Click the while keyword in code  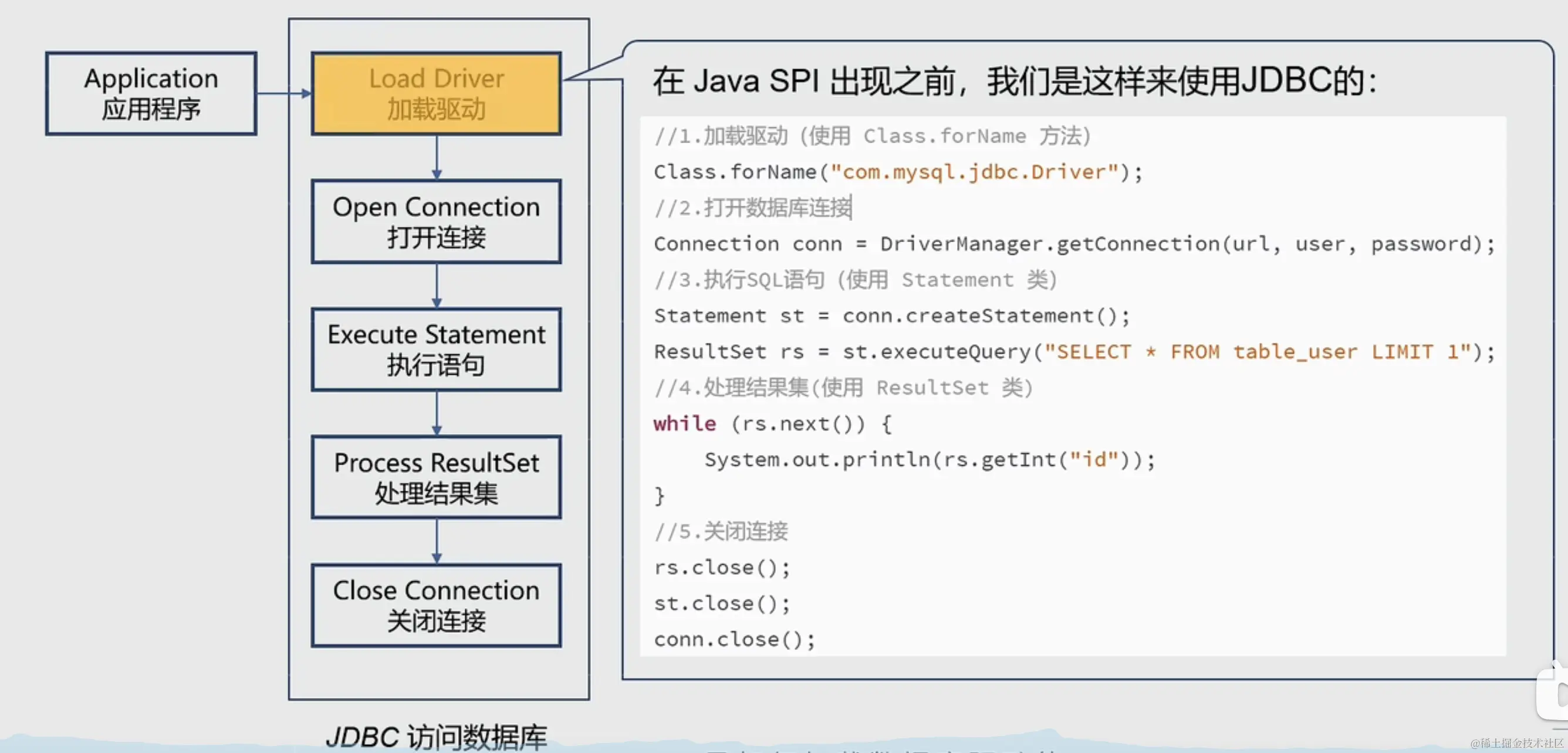coord(684,423)
